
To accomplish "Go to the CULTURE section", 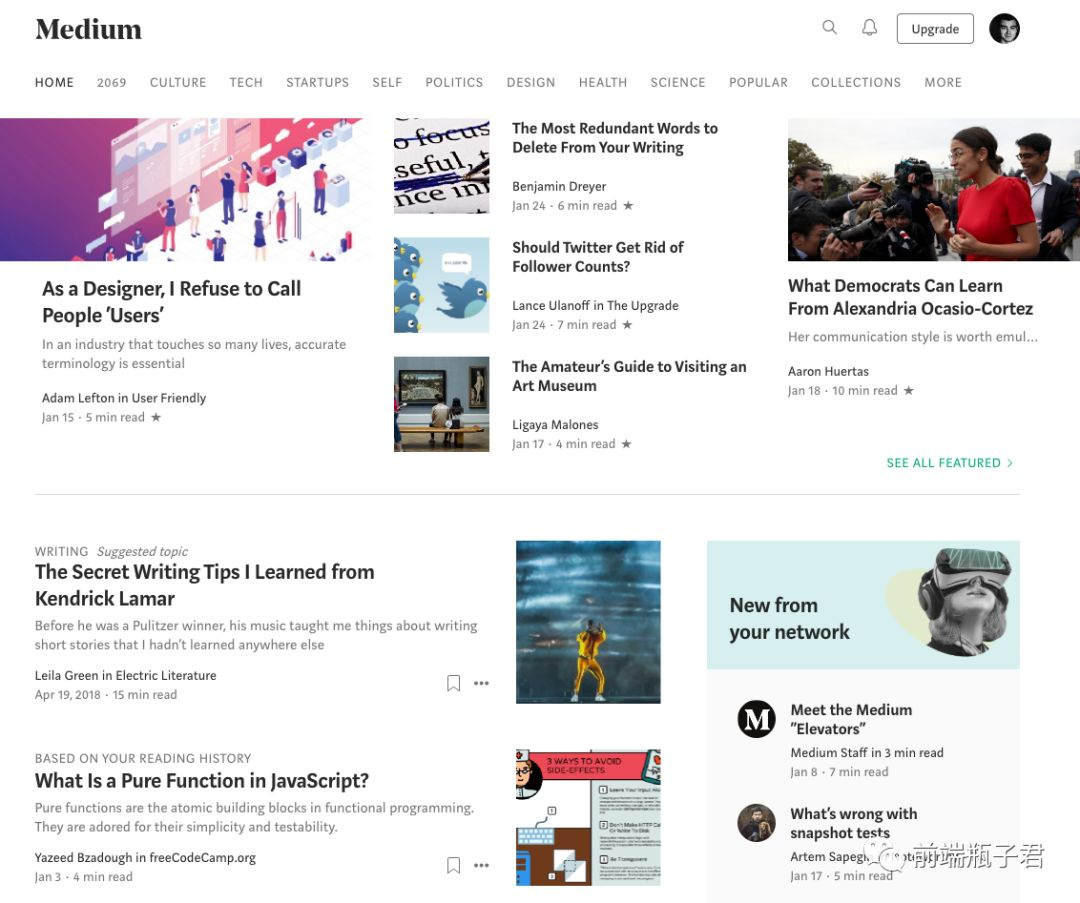I will click(x=178, y=83).
